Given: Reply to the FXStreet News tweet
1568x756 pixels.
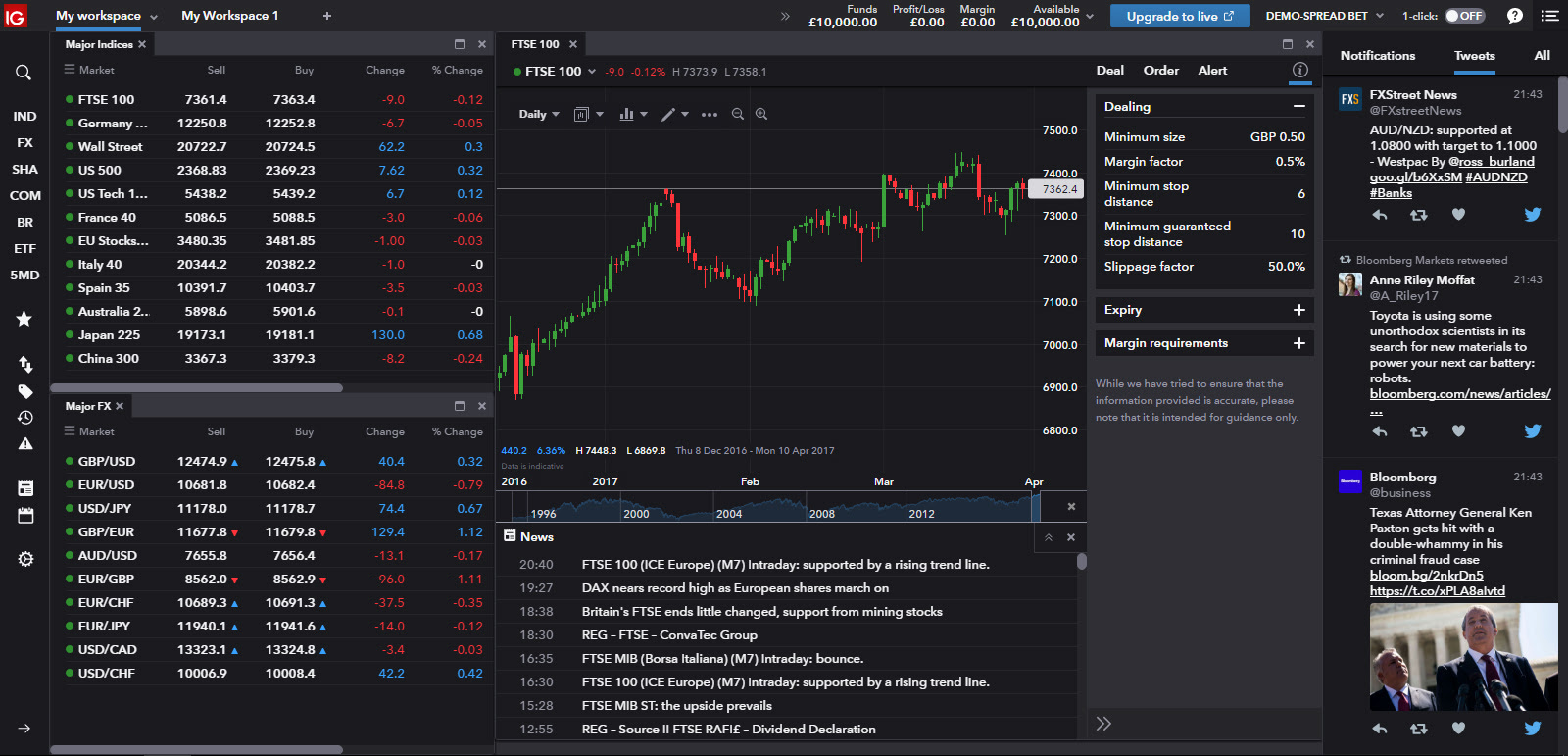Looking at the screenshot, I should [1380, 215].
